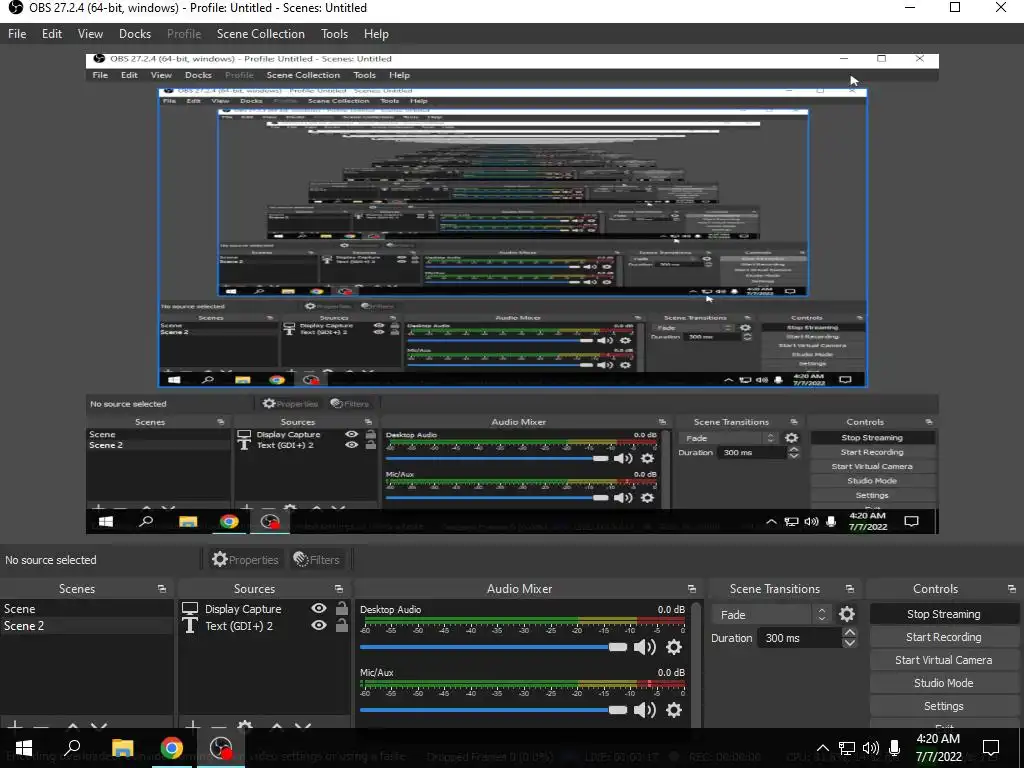The image size is (1024, 768).
Task: Mute the Desktop Audio speaker icon
Action: point(644,647)
